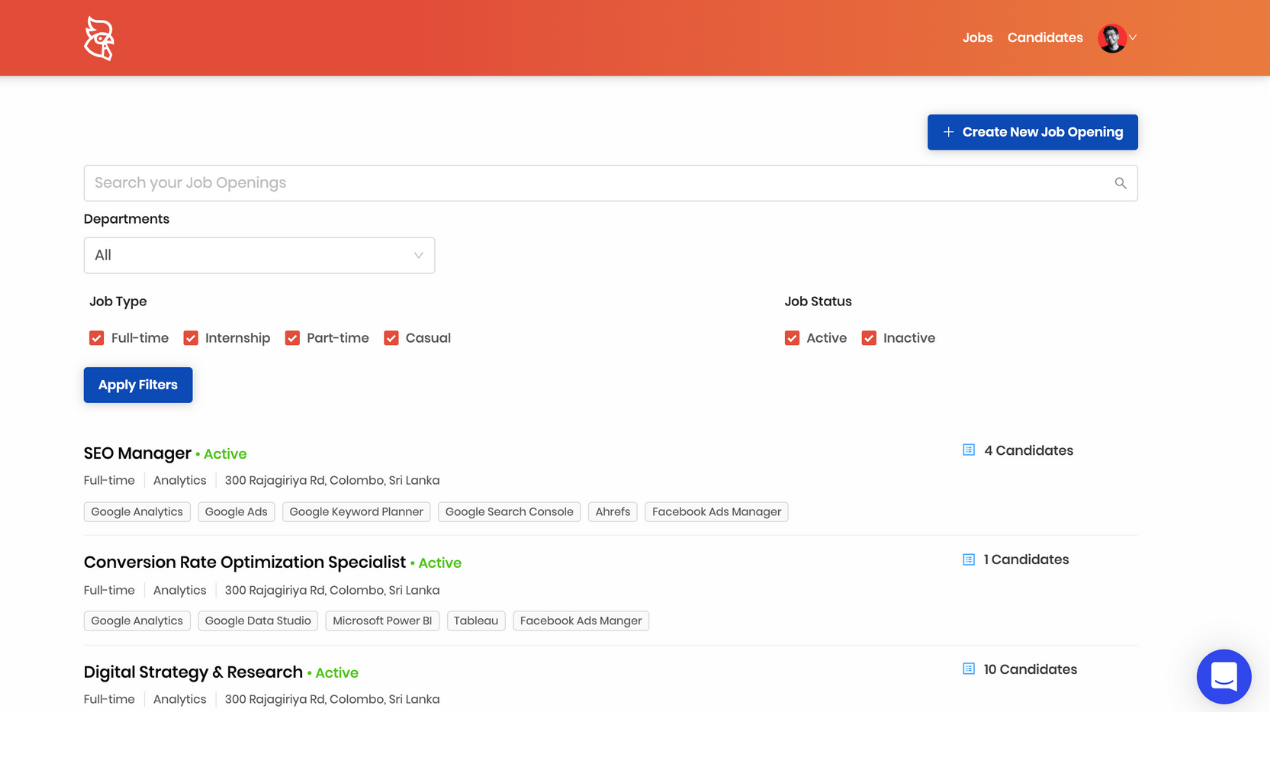Image resolution: width=1270 pixels, height=760 pixels.
Task: Uncheck the Casual job type option
Action: pyautogui.click(x=391, y=338)
